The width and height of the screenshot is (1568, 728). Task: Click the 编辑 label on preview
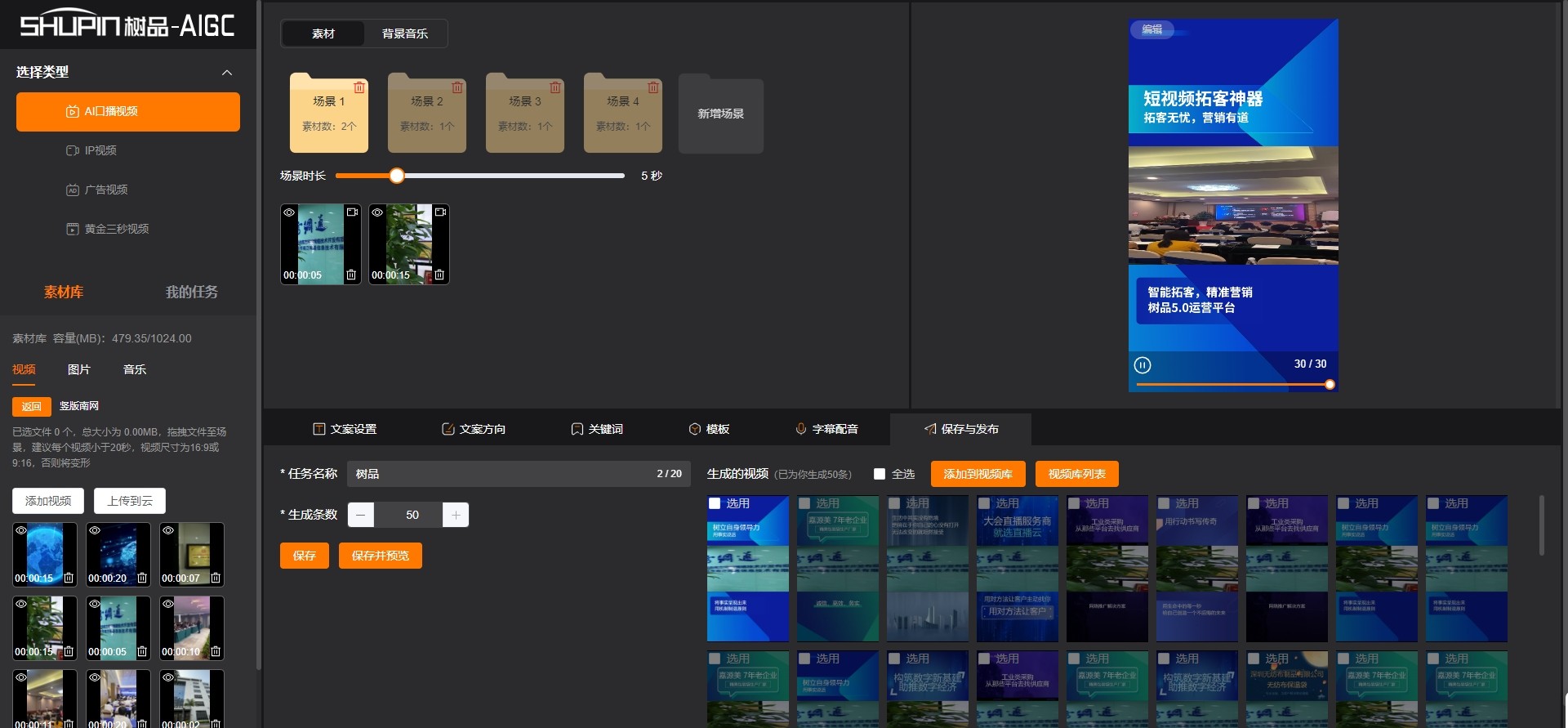[1152, 29]
